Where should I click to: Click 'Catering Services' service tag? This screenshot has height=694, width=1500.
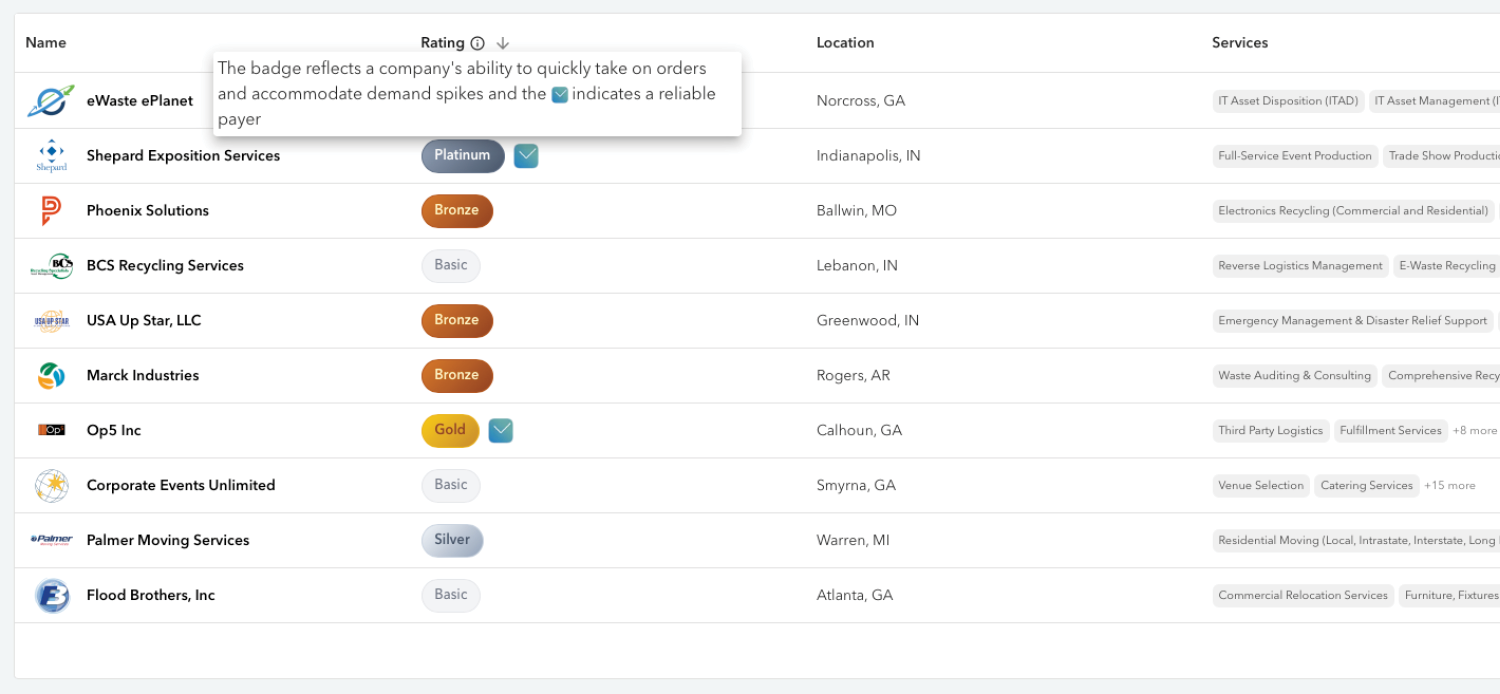click(1367, 486)
